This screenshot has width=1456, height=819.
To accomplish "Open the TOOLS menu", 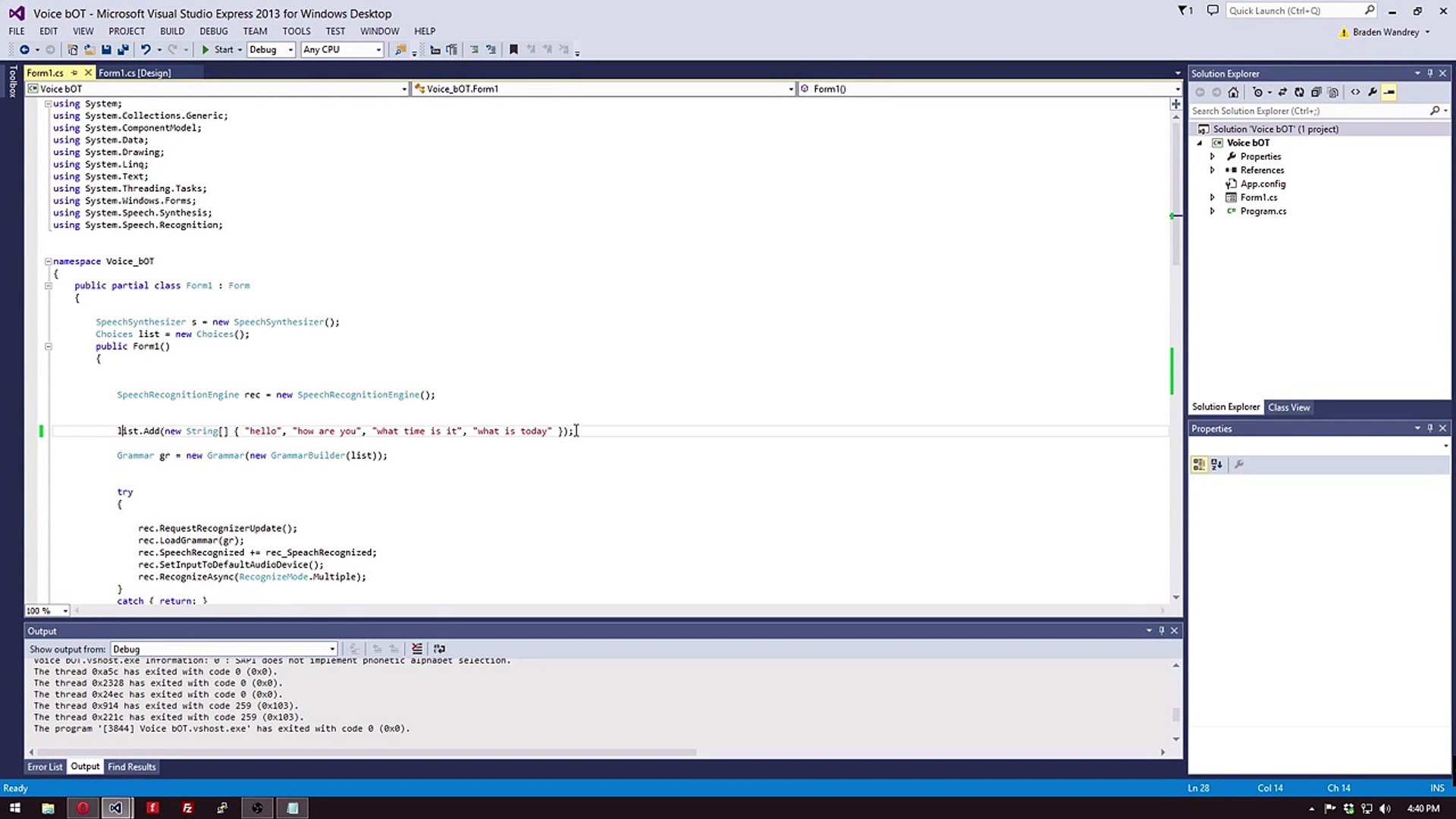I will coord(297,31).
